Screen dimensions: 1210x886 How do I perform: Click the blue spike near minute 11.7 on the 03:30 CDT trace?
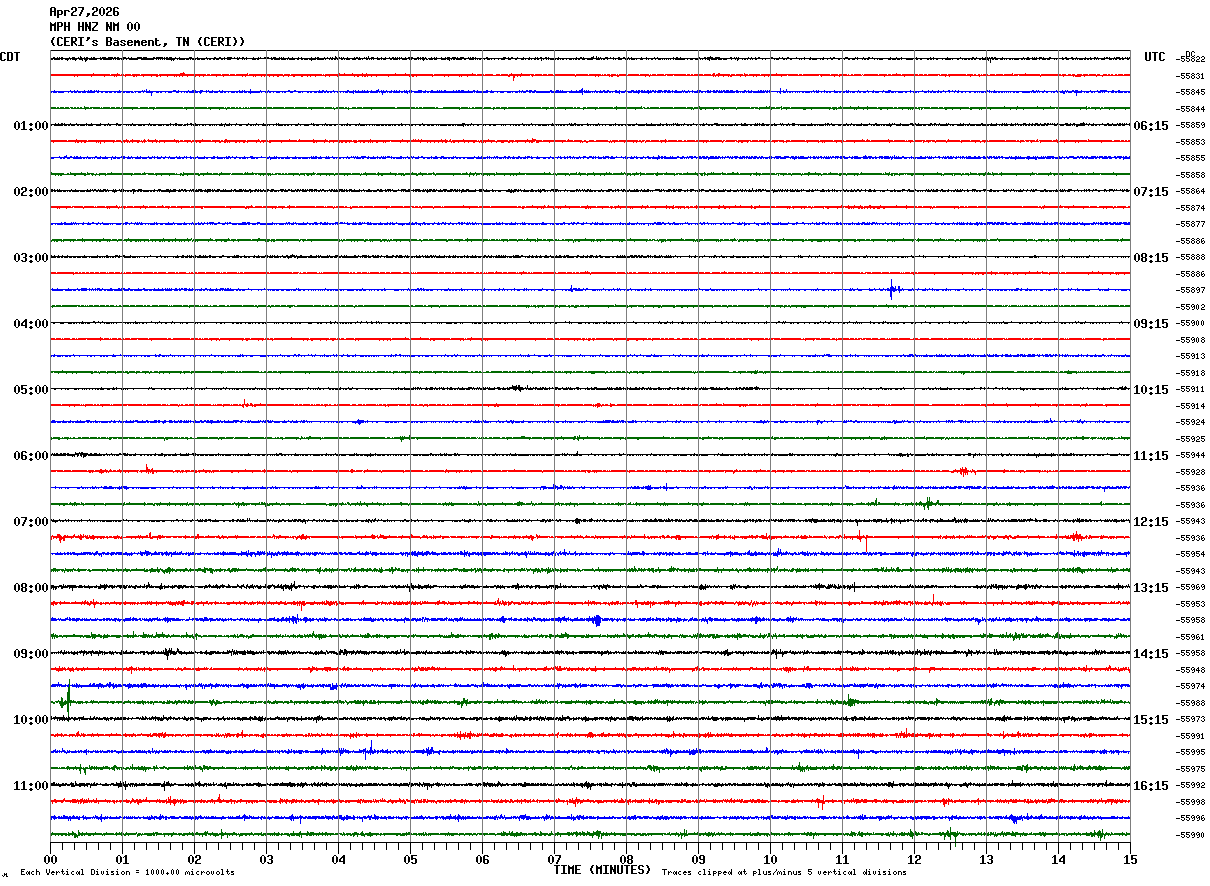pyautogui.click(x=892, y=290)
